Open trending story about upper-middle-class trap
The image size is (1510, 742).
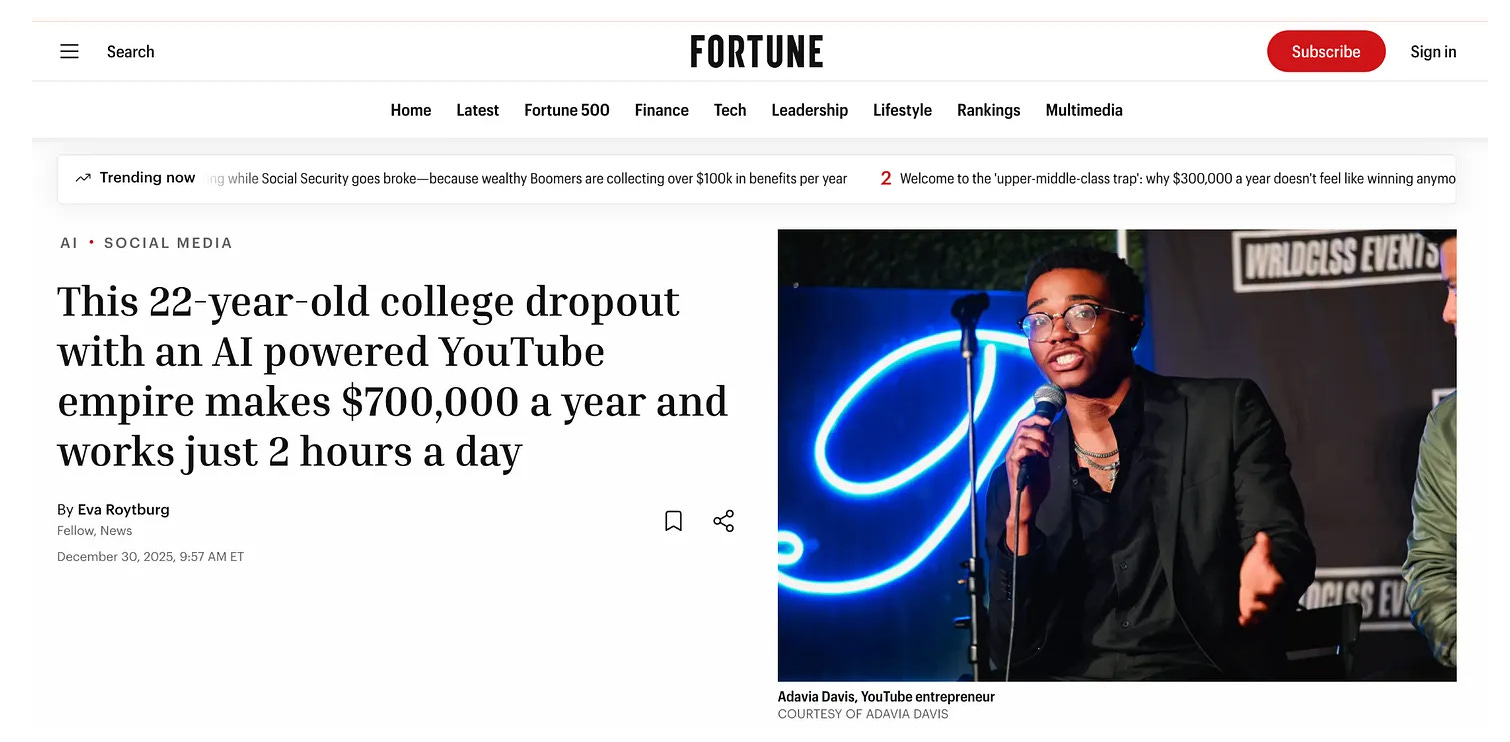point(1177,179)
